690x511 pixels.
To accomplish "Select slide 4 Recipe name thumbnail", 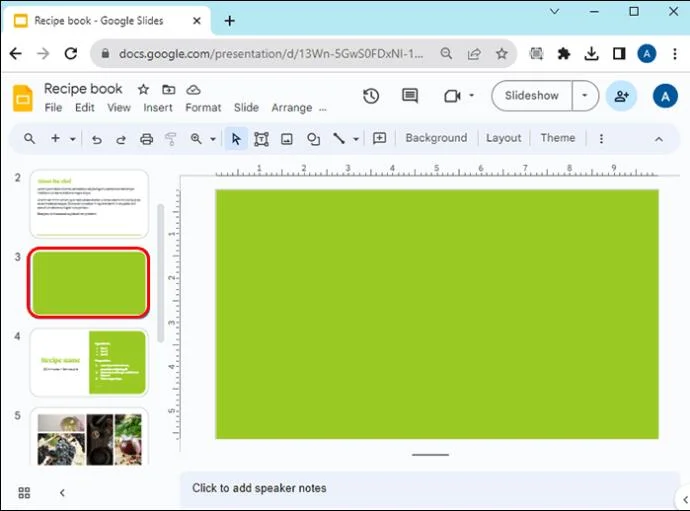I will [x=89, y=362].
